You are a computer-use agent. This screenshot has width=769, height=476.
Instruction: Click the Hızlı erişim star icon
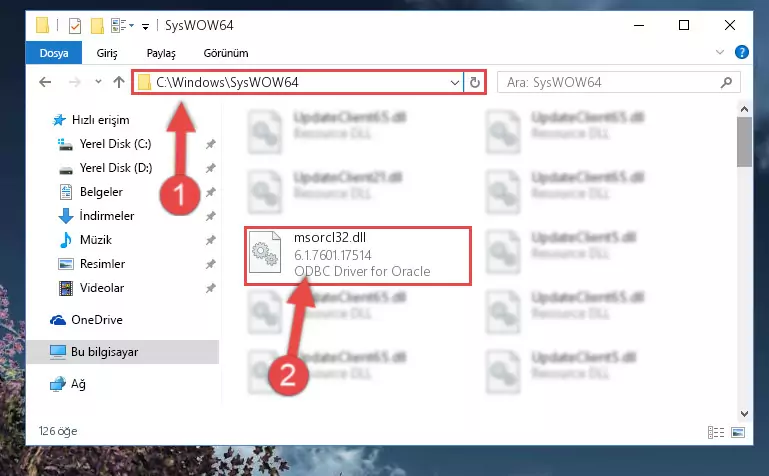coord(59,120)
